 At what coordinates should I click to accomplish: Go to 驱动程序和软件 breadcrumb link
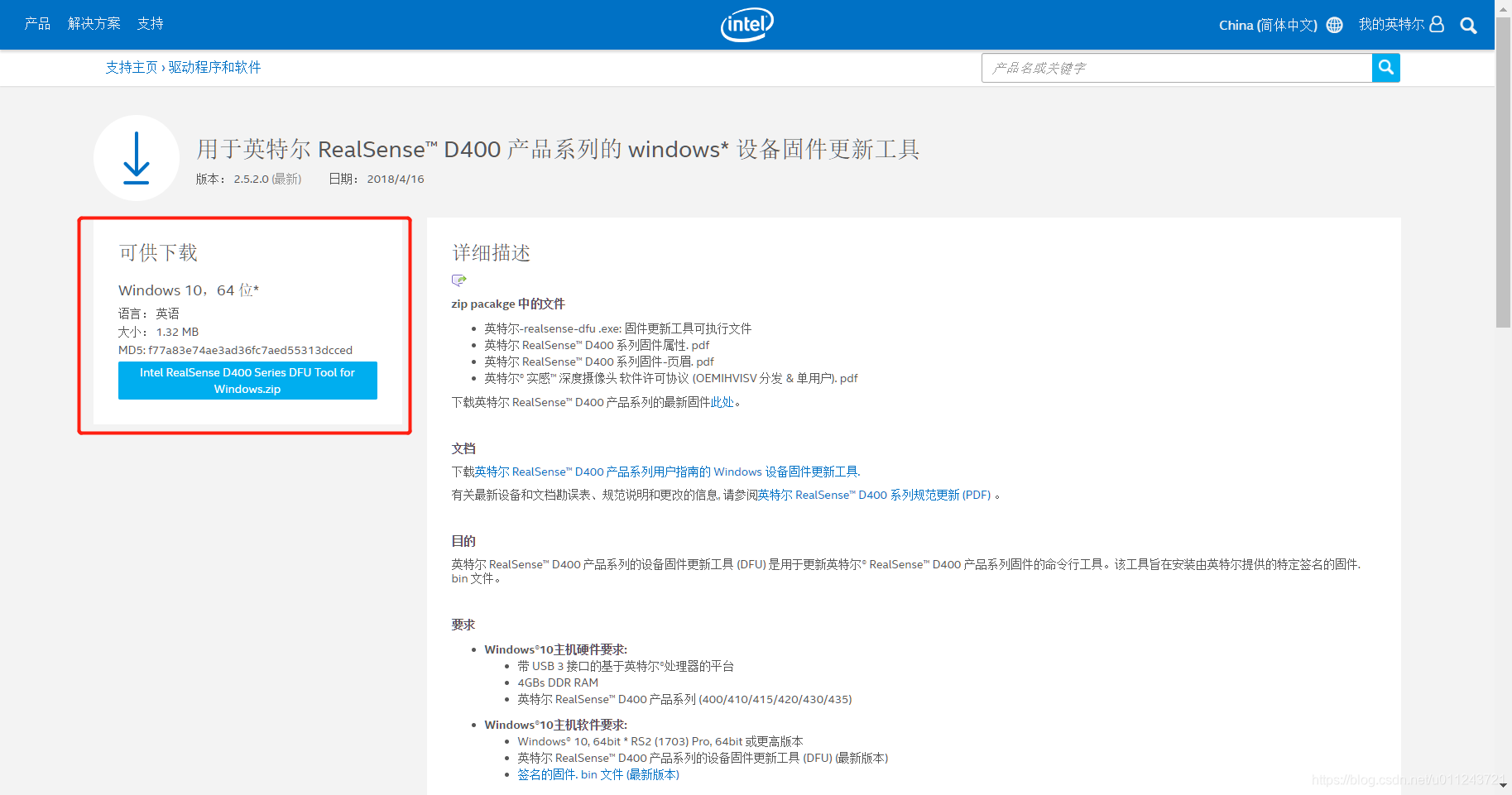coord(215,67)
